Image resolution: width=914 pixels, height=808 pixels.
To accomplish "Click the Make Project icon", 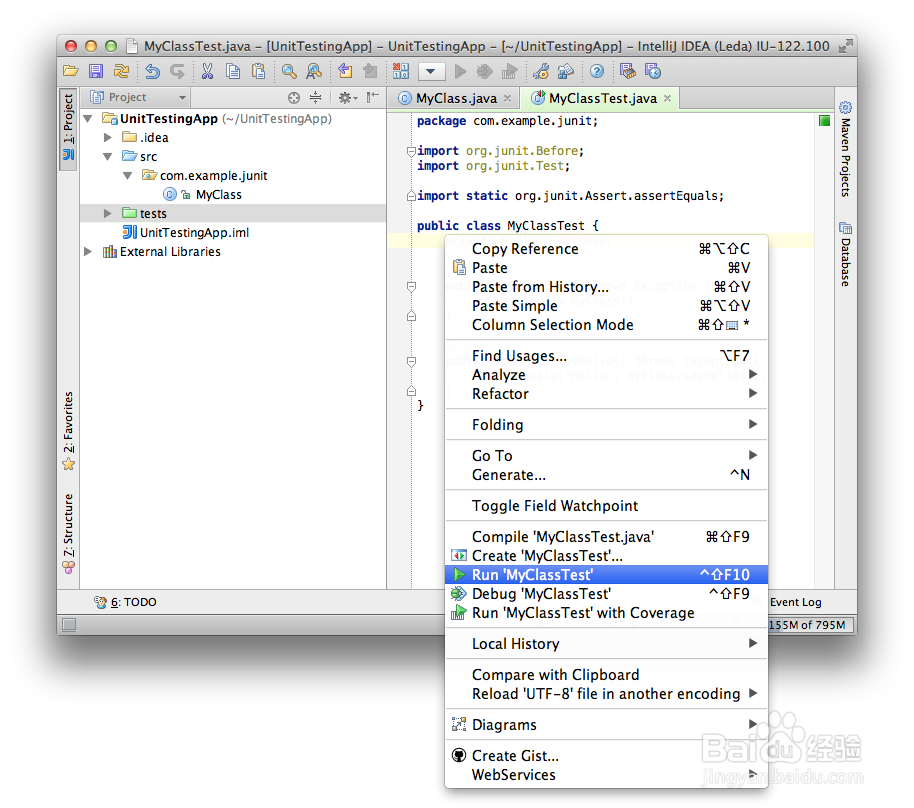I will click(x=401, y=71).
